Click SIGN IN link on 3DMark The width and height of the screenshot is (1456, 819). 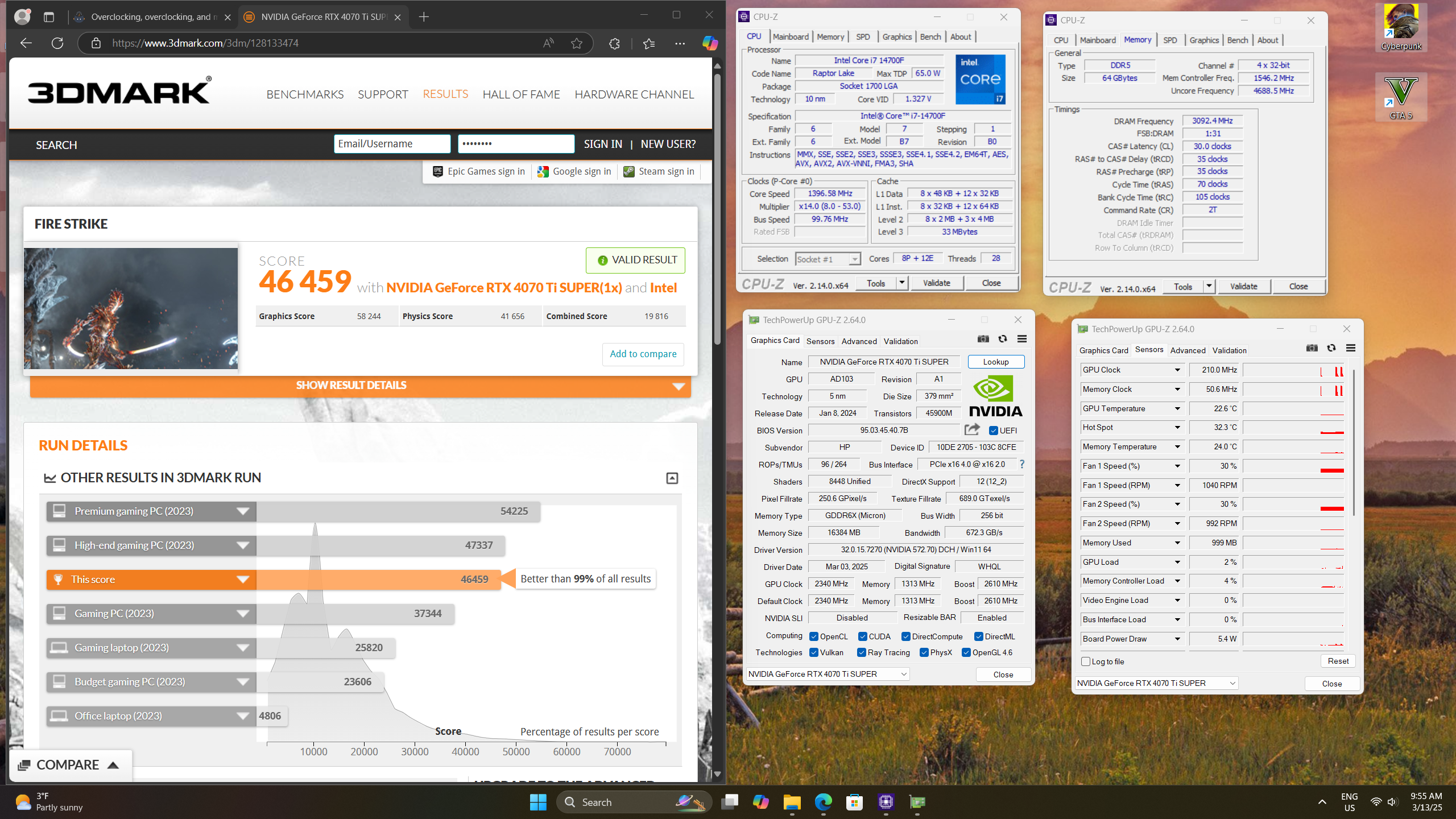(x=603, y=144)
